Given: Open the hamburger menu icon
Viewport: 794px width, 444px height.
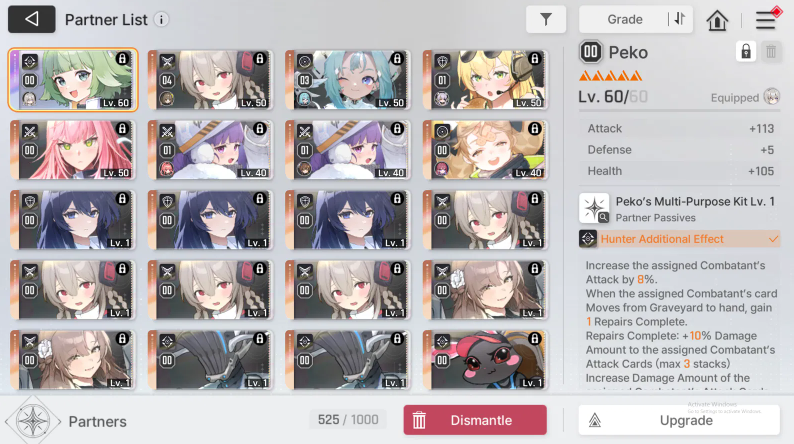Looking at the screenshot, I should [766, 20].
